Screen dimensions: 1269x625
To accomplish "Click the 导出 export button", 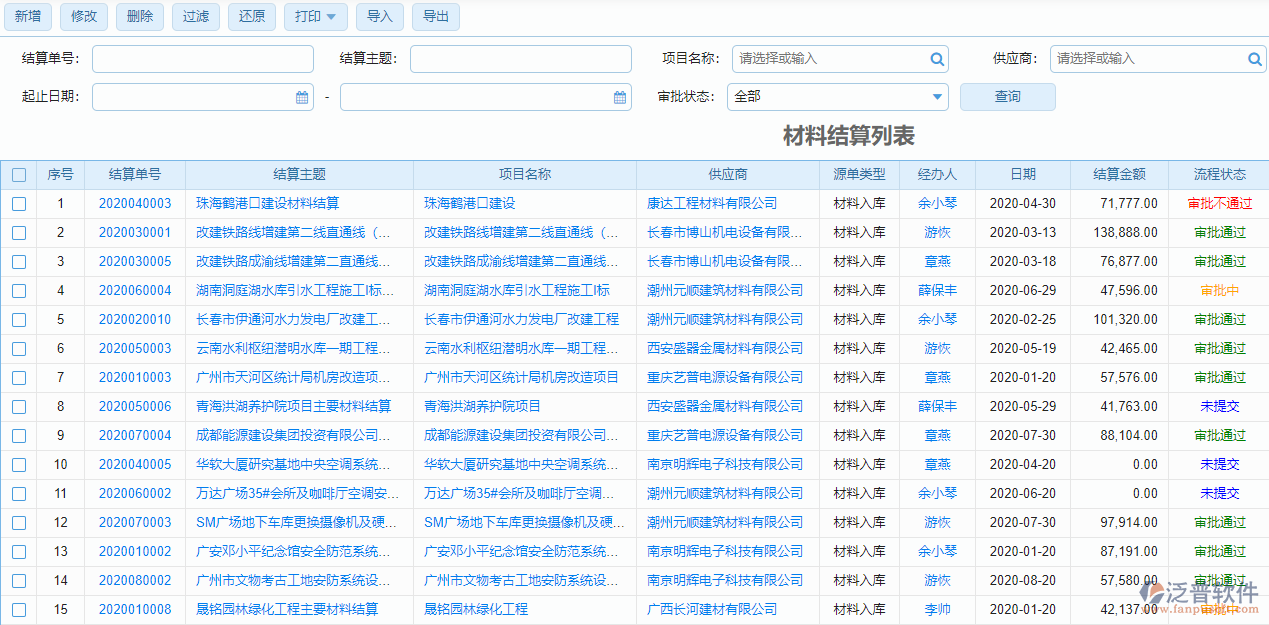I will 435,17.
